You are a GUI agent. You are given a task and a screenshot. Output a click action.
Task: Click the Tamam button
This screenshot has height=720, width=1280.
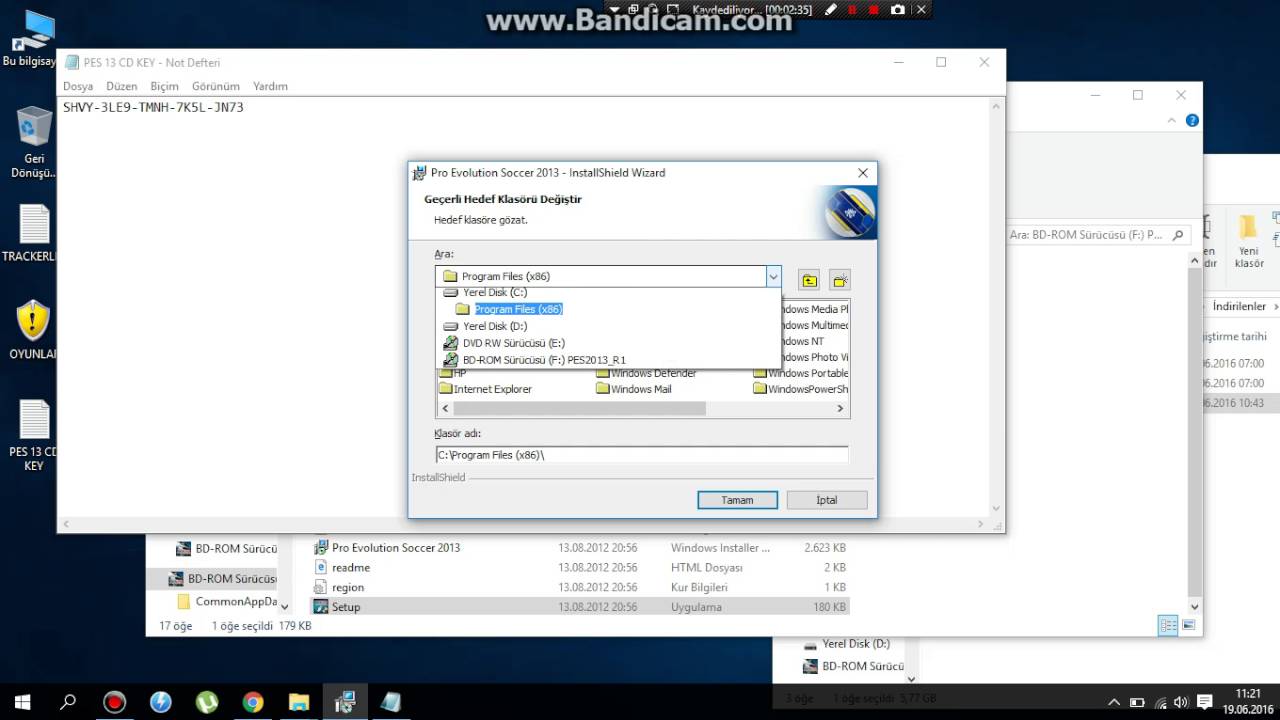737,500
